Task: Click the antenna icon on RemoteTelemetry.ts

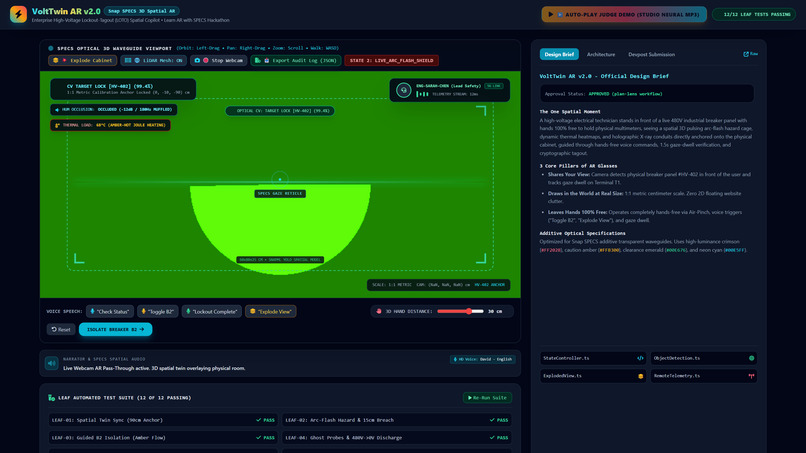Action: click(x=751, y=376)
